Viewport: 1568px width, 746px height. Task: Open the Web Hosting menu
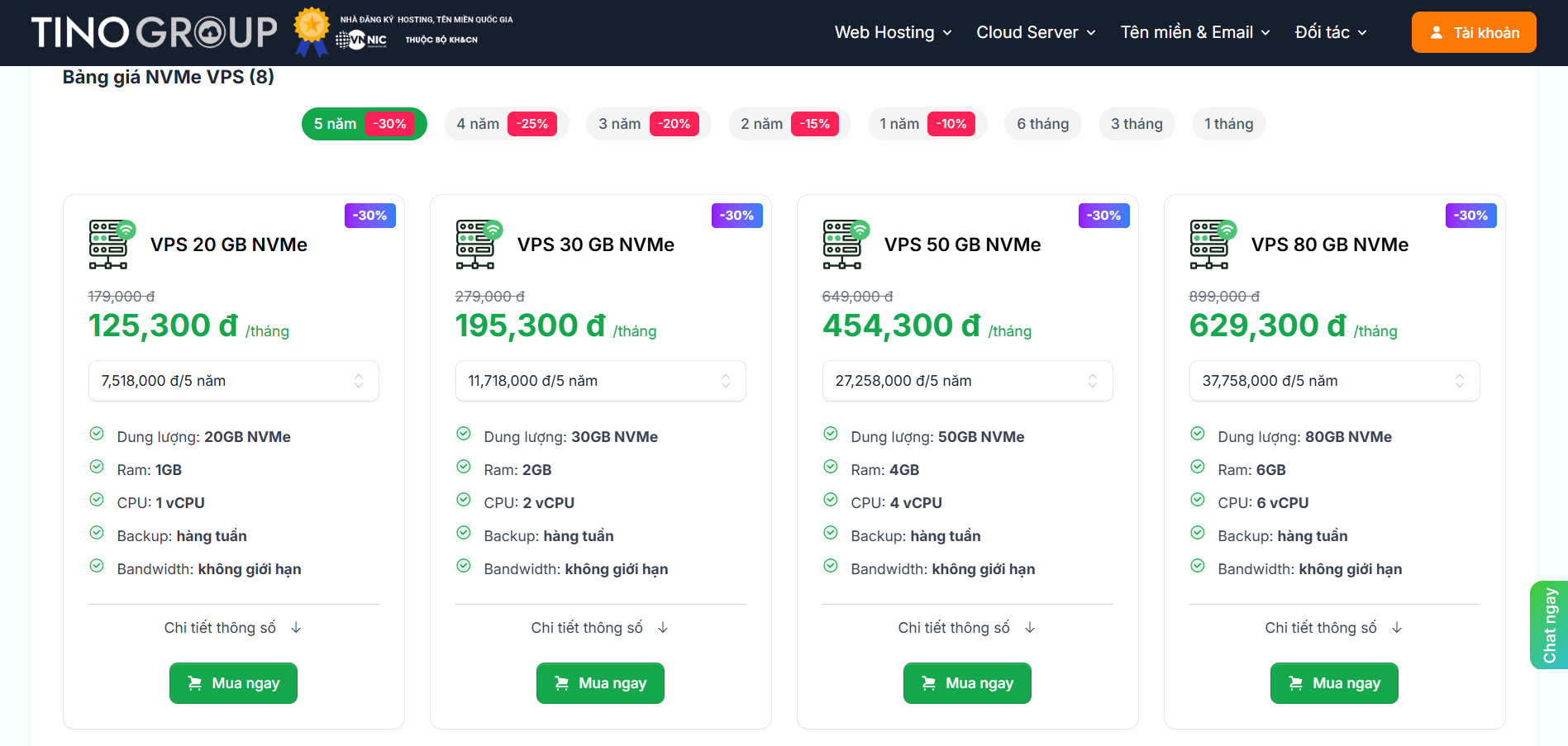click(893, 32)
